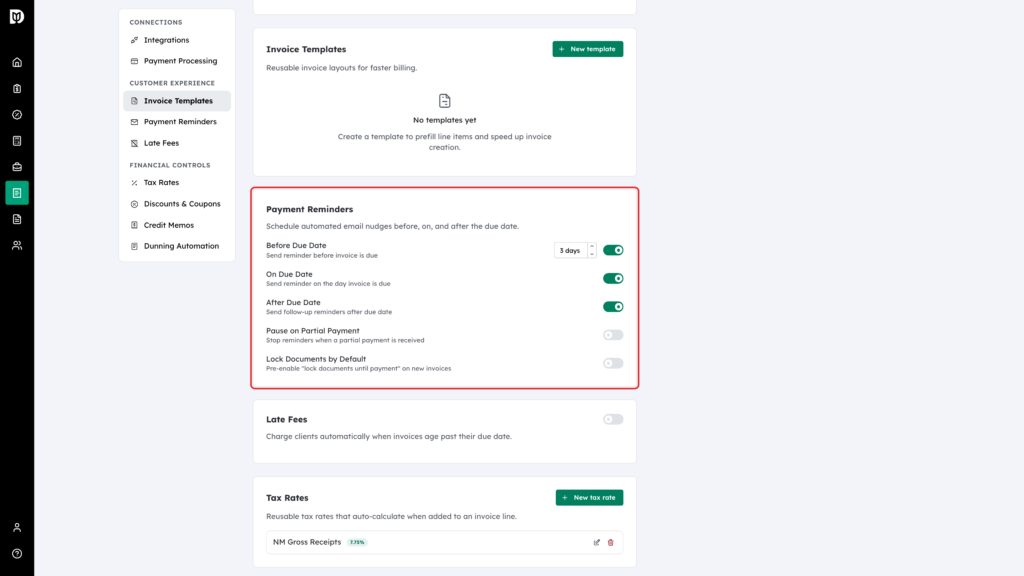Delete the NM Gross Receipts tax rate
Screen dimensions: 1024x576
point(611,542)
